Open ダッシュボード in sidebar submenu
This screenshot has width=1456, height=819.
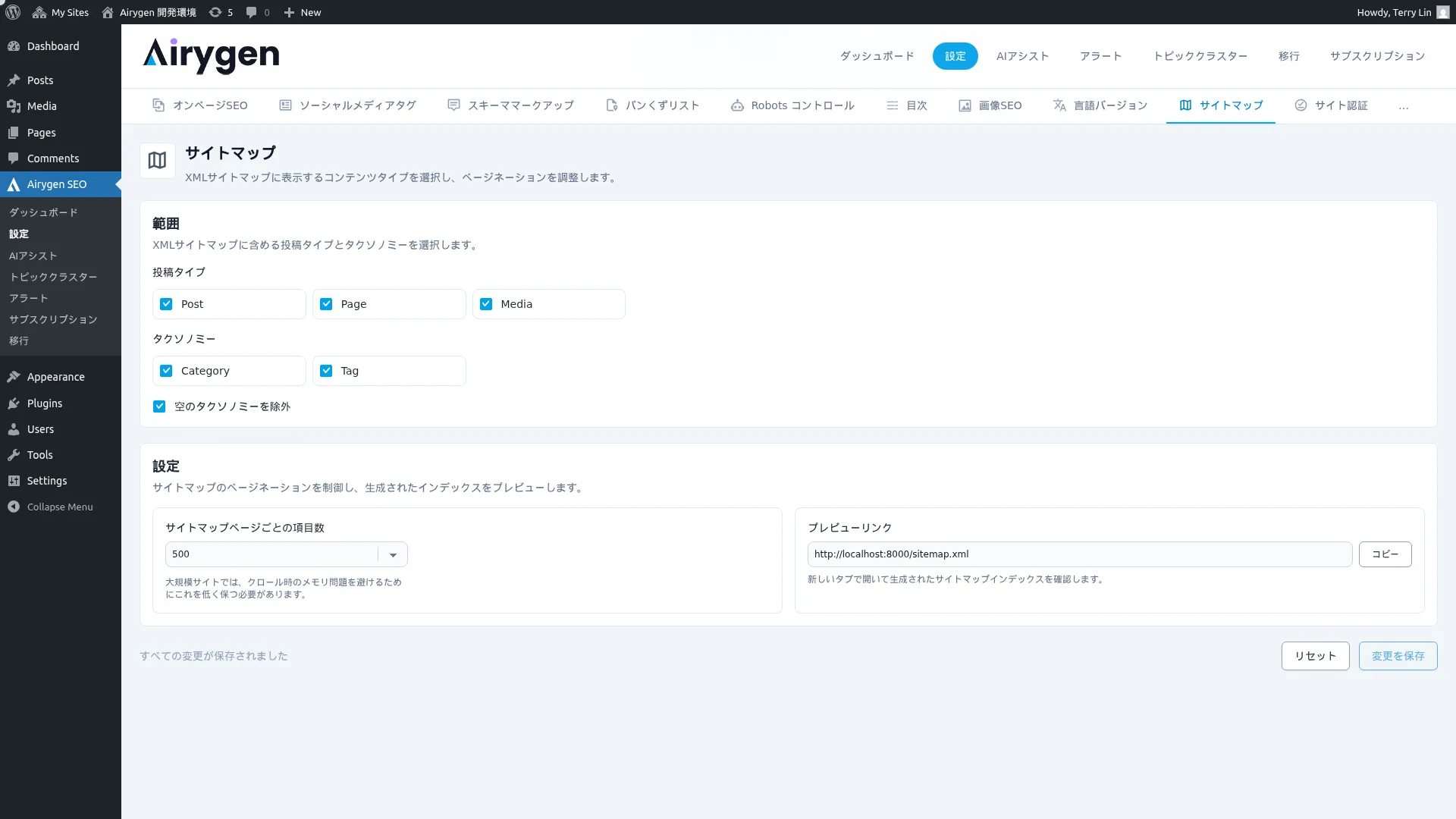43,212
